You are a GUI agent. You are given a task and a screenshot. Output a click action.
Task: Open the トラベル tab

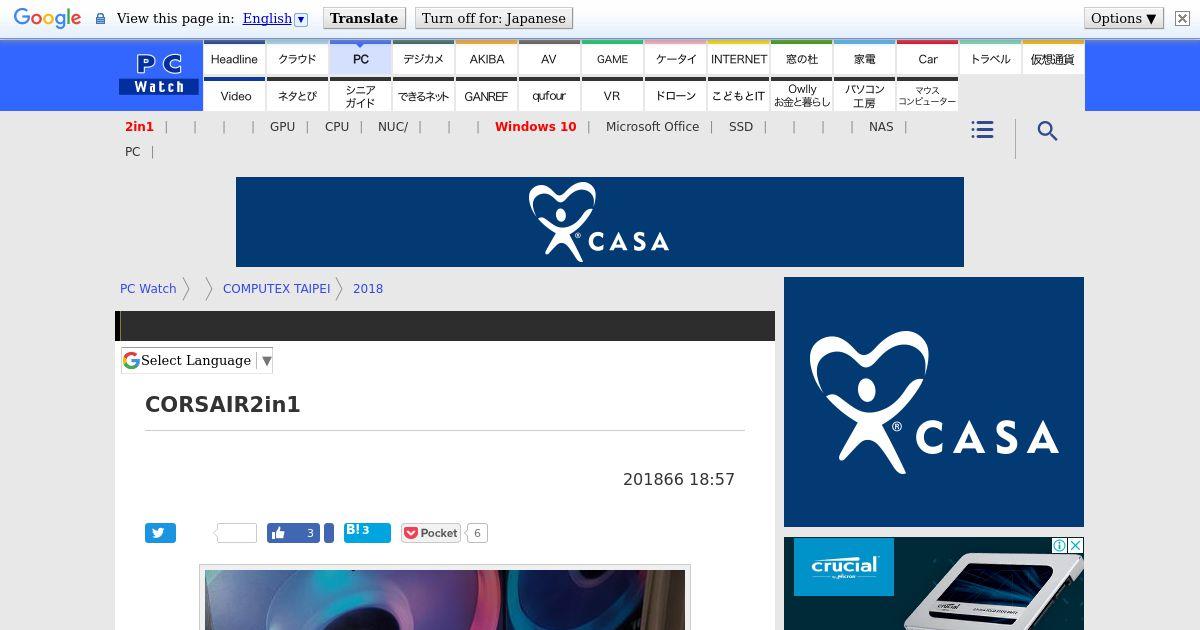coord(991,59)
